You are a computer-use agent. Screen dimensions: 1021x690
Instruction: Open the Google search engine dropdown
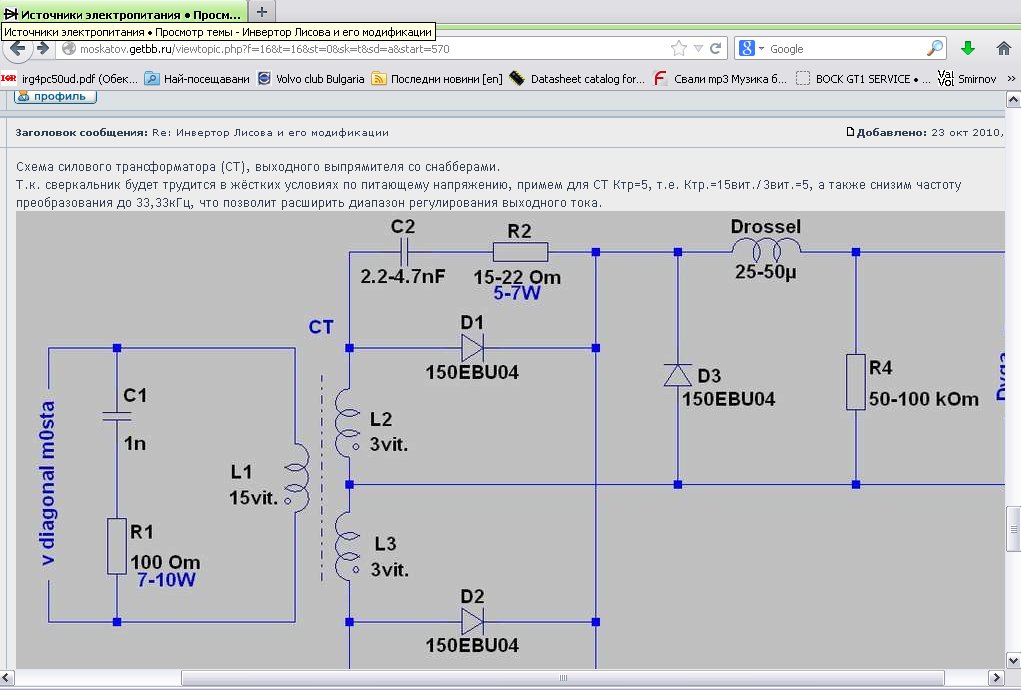click(x=751, y=48)
